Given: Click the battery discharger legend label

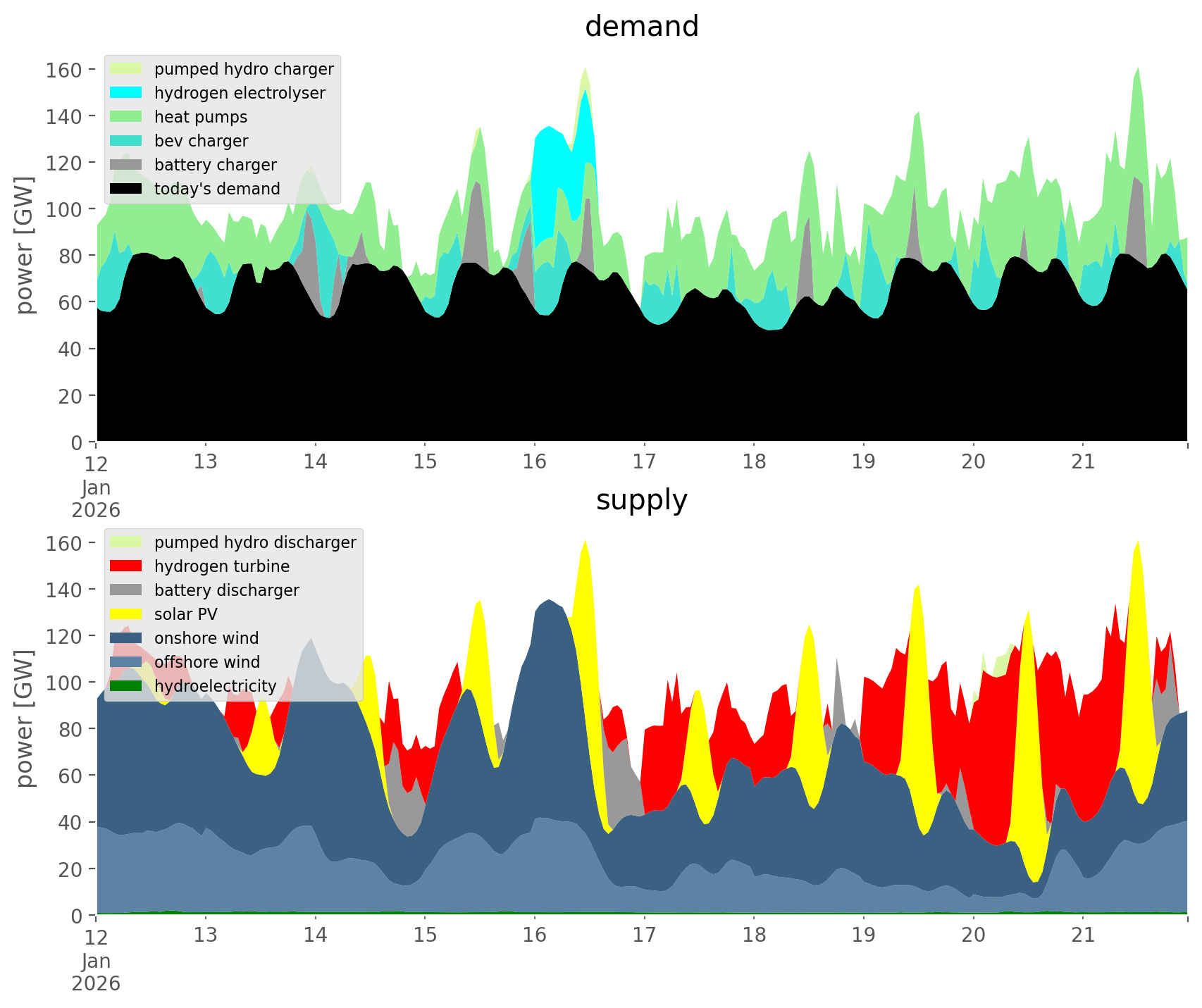Looking at the screenshot, I should pos(226,590).
